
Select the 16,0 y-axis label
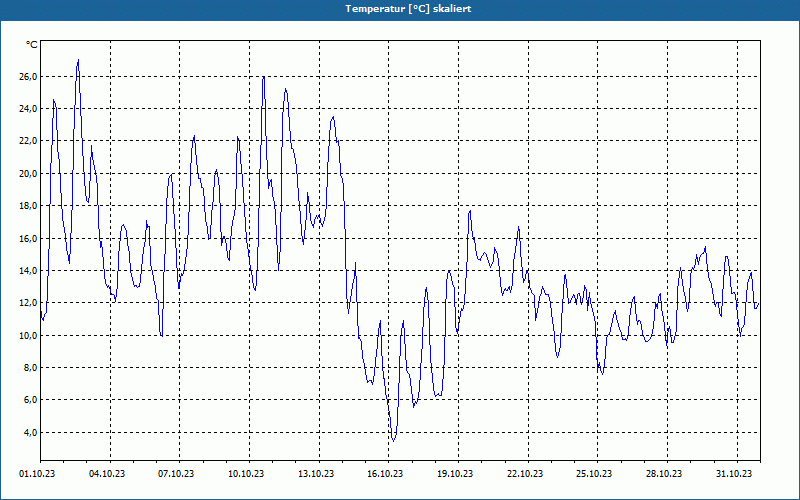coord(28,238)
